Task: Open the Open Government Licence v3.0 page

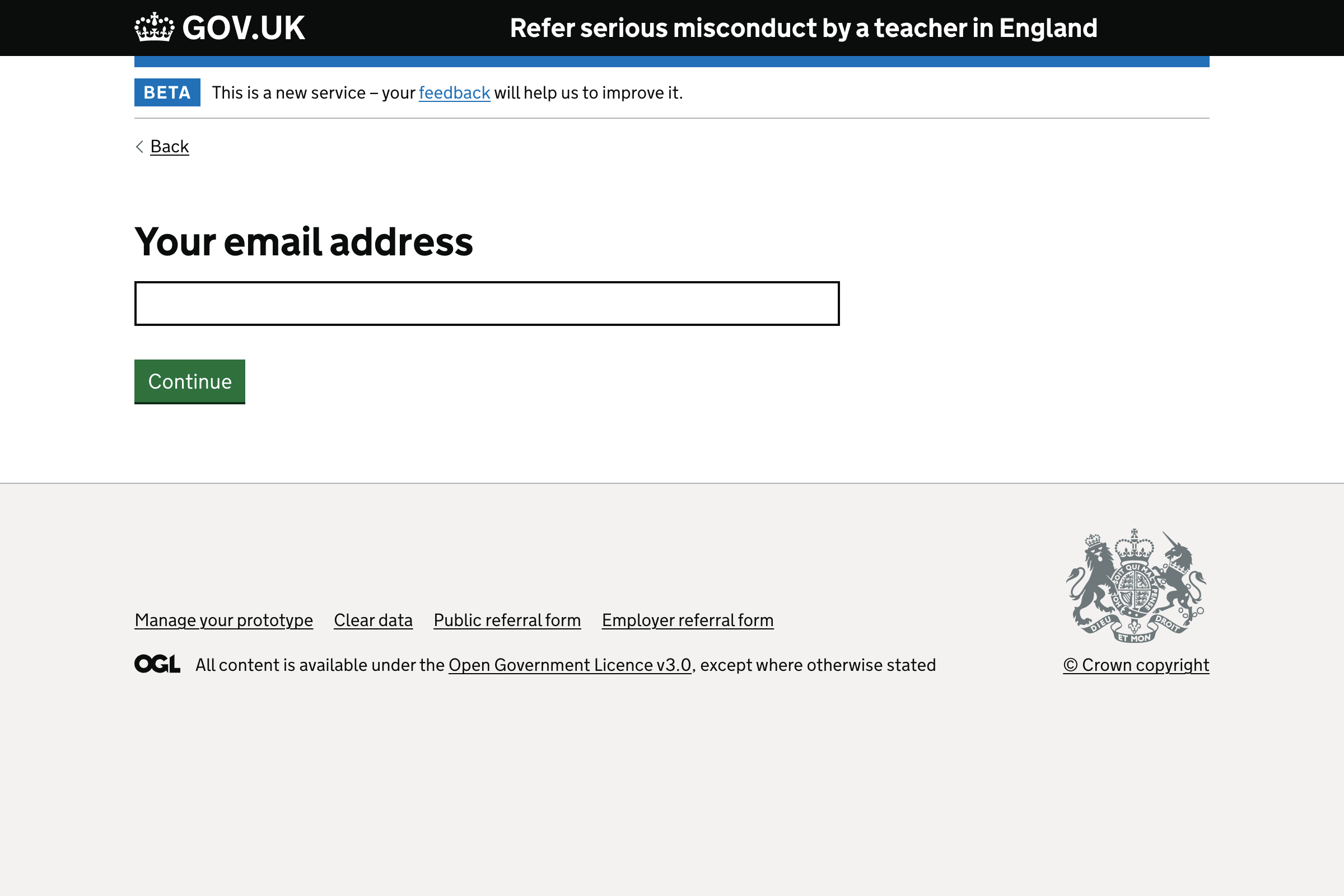Action: pos(569,665)
